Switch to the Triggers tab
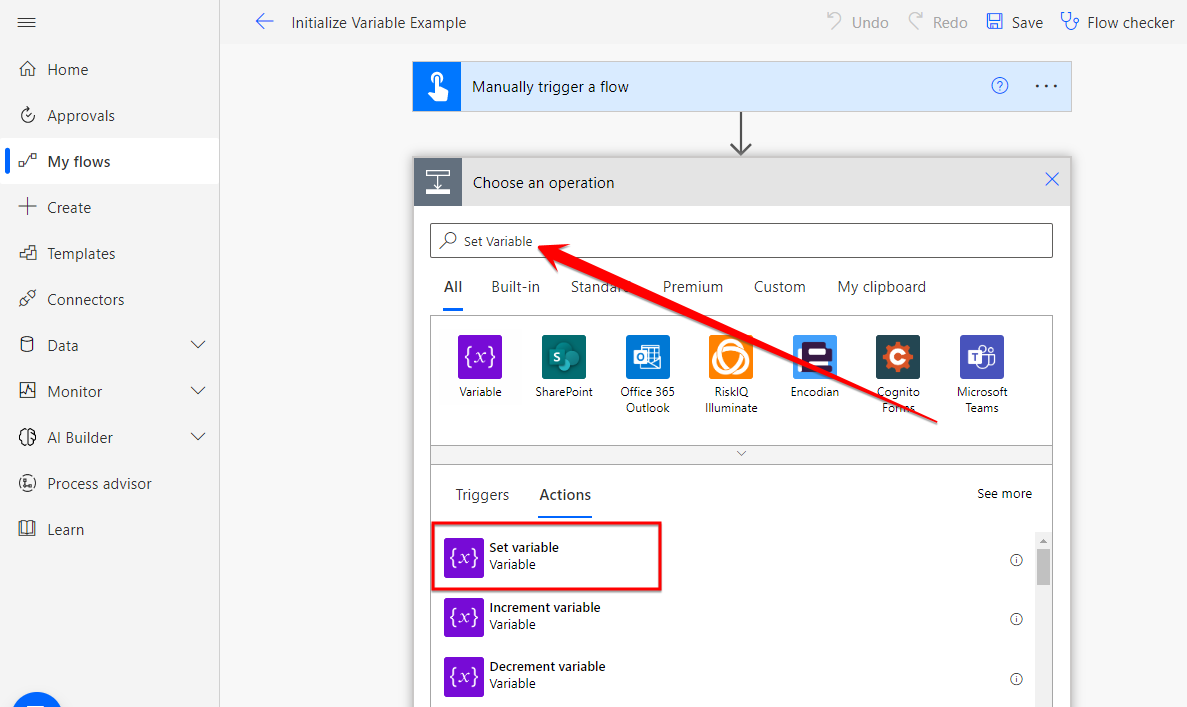Image resolution: width=1187 pixels, height=707 pixels. (x=482, y=495)
